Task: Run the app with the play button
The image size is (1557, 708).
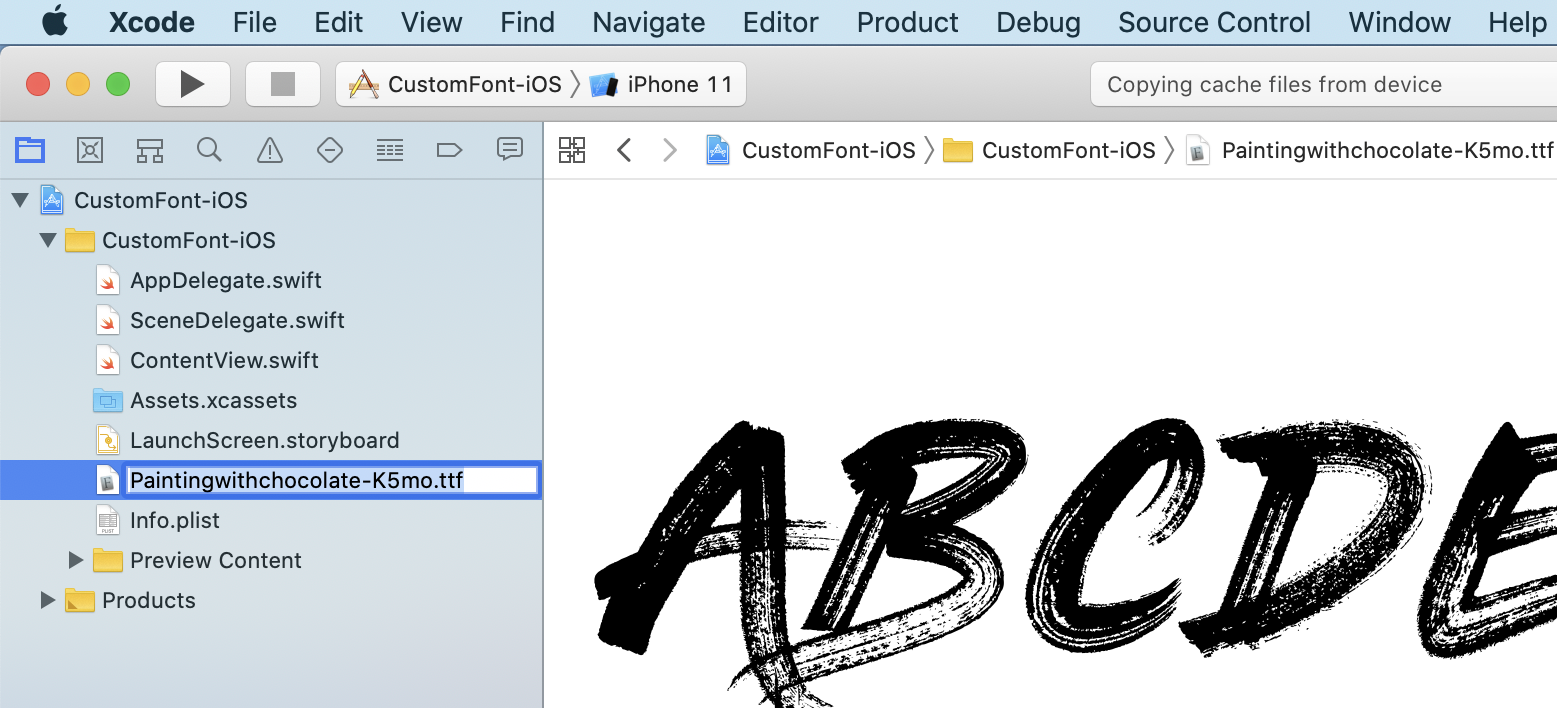Action: coord(192,83)
